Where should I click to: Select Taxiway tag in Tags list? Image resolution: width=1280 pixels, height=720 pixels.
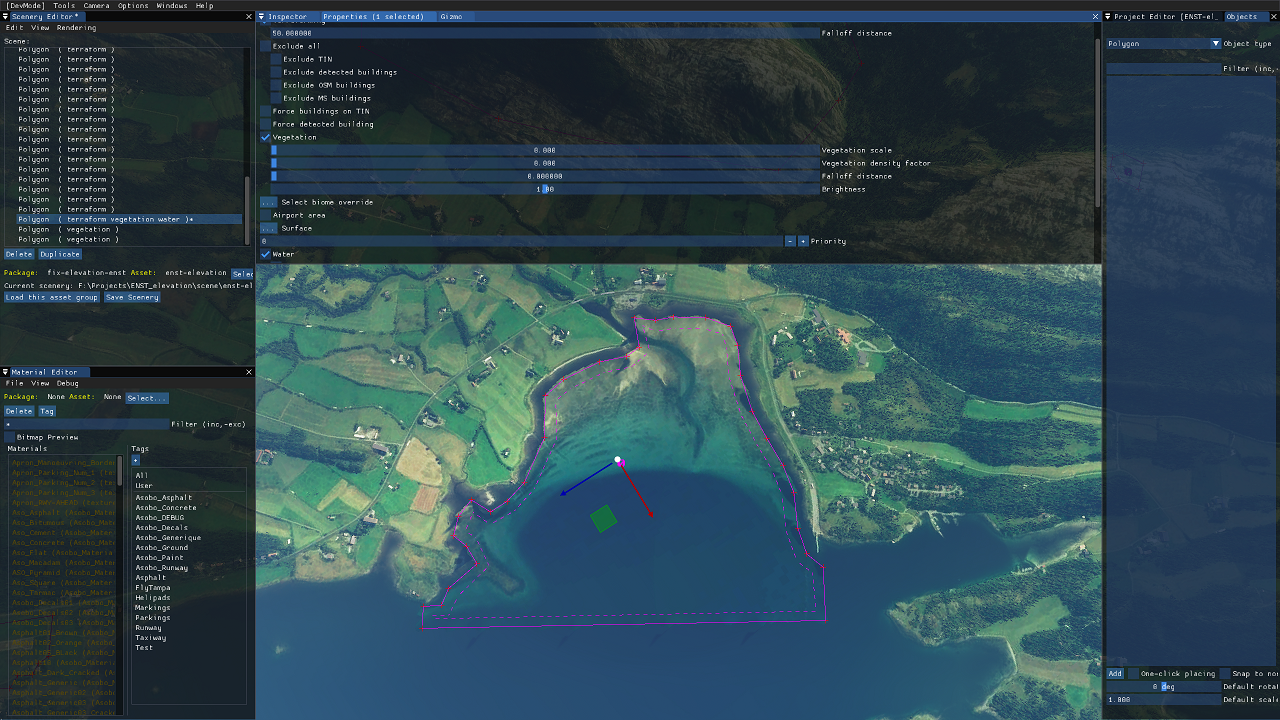click(x=151, y=638)
